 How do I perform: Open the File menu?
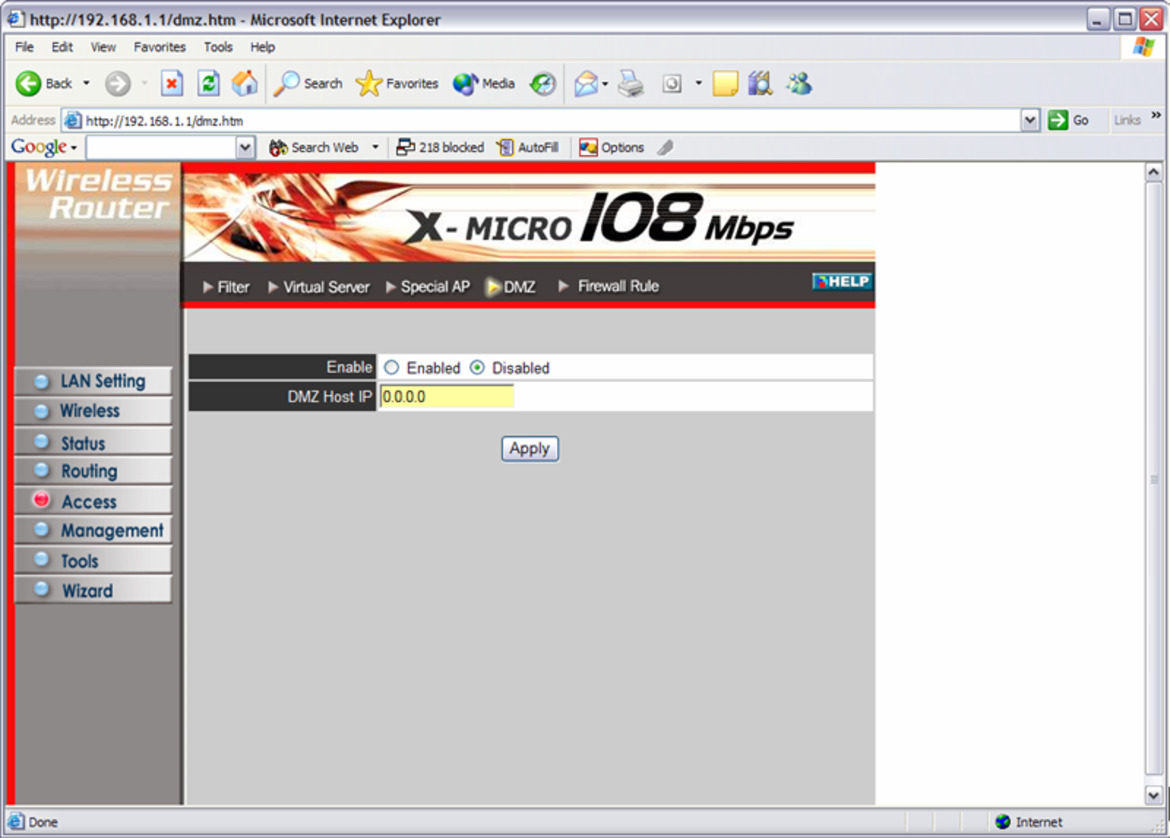click(x=24, y=47)
